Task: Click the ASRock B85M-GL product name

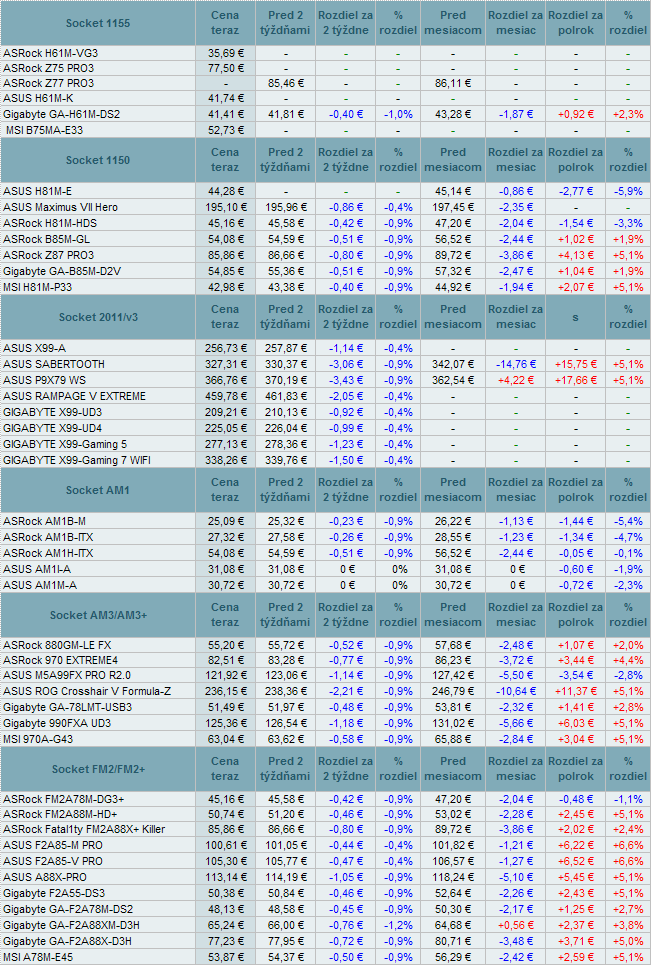Action: click(46, 239)
